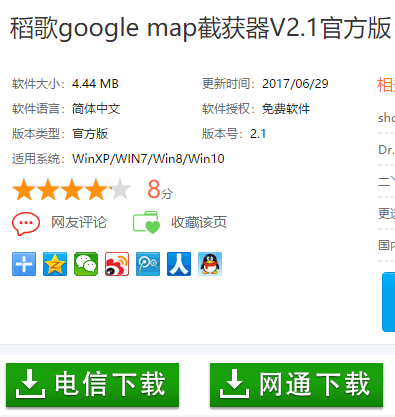Click the 网通下载 download button
This screenshot has width=395, height=417.
pos(296,385)
